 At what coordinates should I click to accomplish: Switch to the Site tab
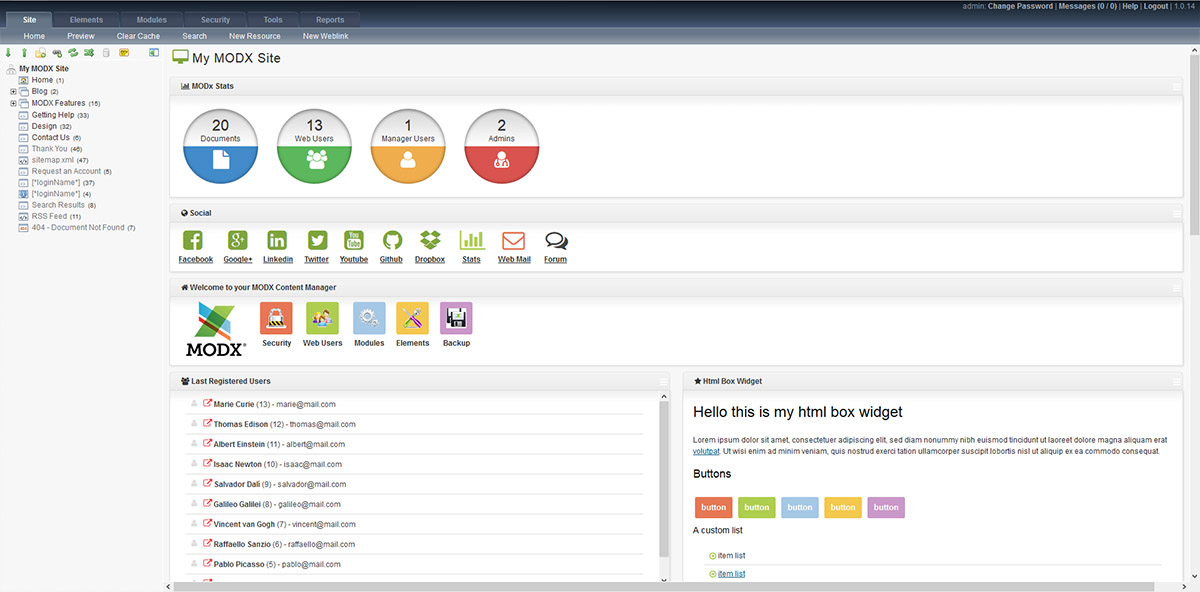(30, 19)
